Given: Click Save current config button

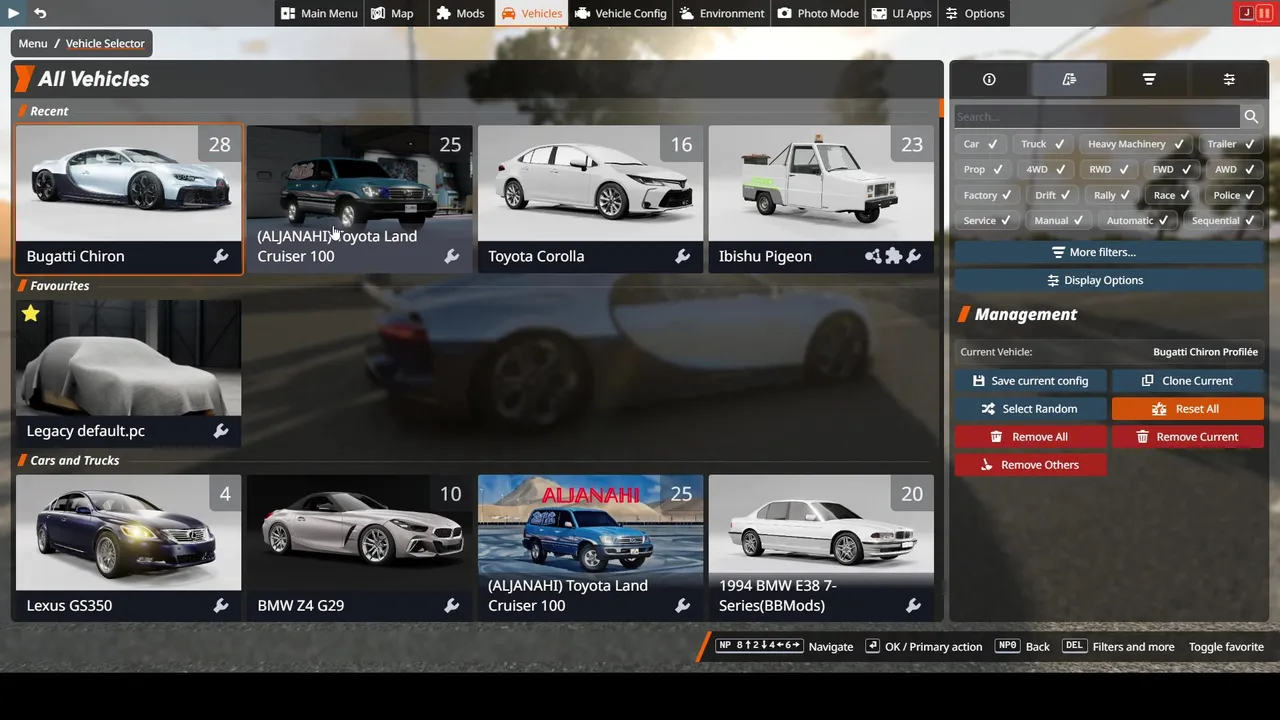Looking at the screenshot, I should click(1030, 381).
